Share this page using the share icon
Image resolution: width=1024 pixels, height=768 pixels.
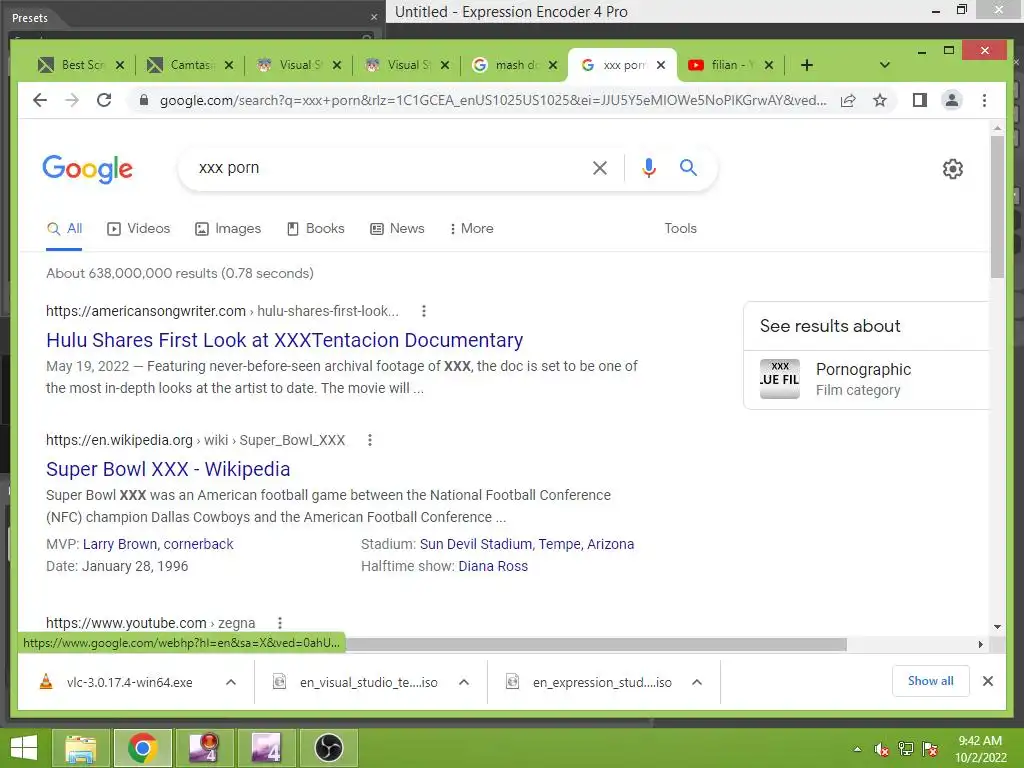tap(848, 100)
